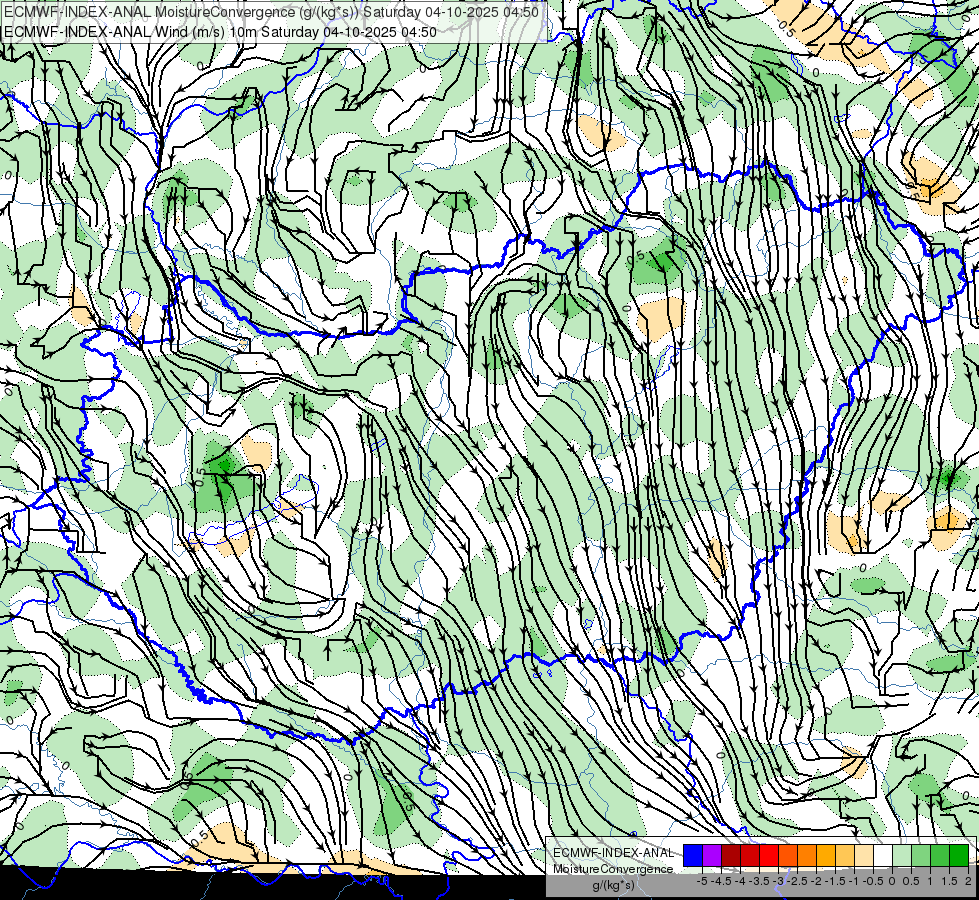Click the -5 tick label on the color scale
This screenshot has height=900, width=979.
pos(702,881)
